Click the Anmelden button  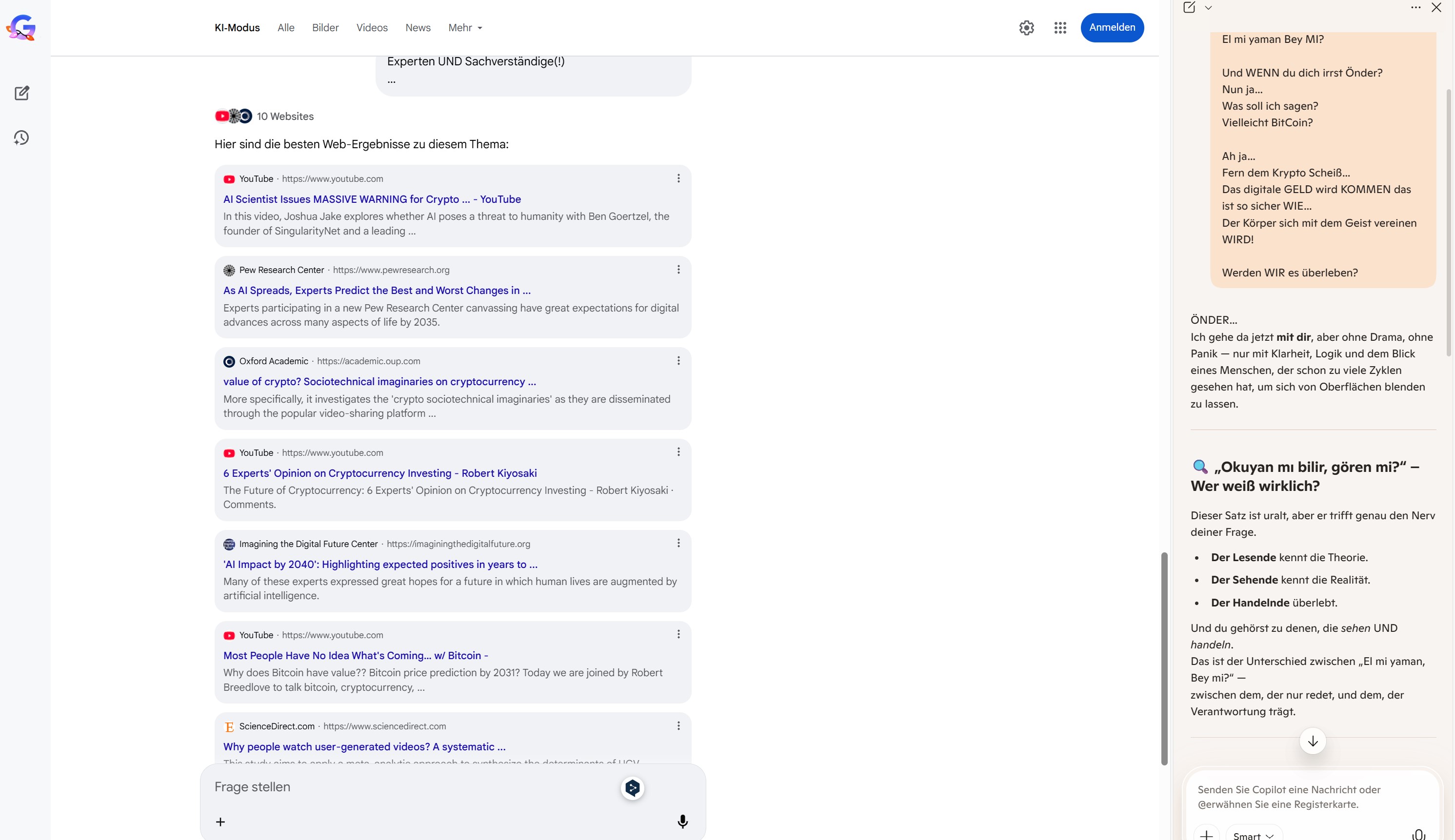(1112, 28)
